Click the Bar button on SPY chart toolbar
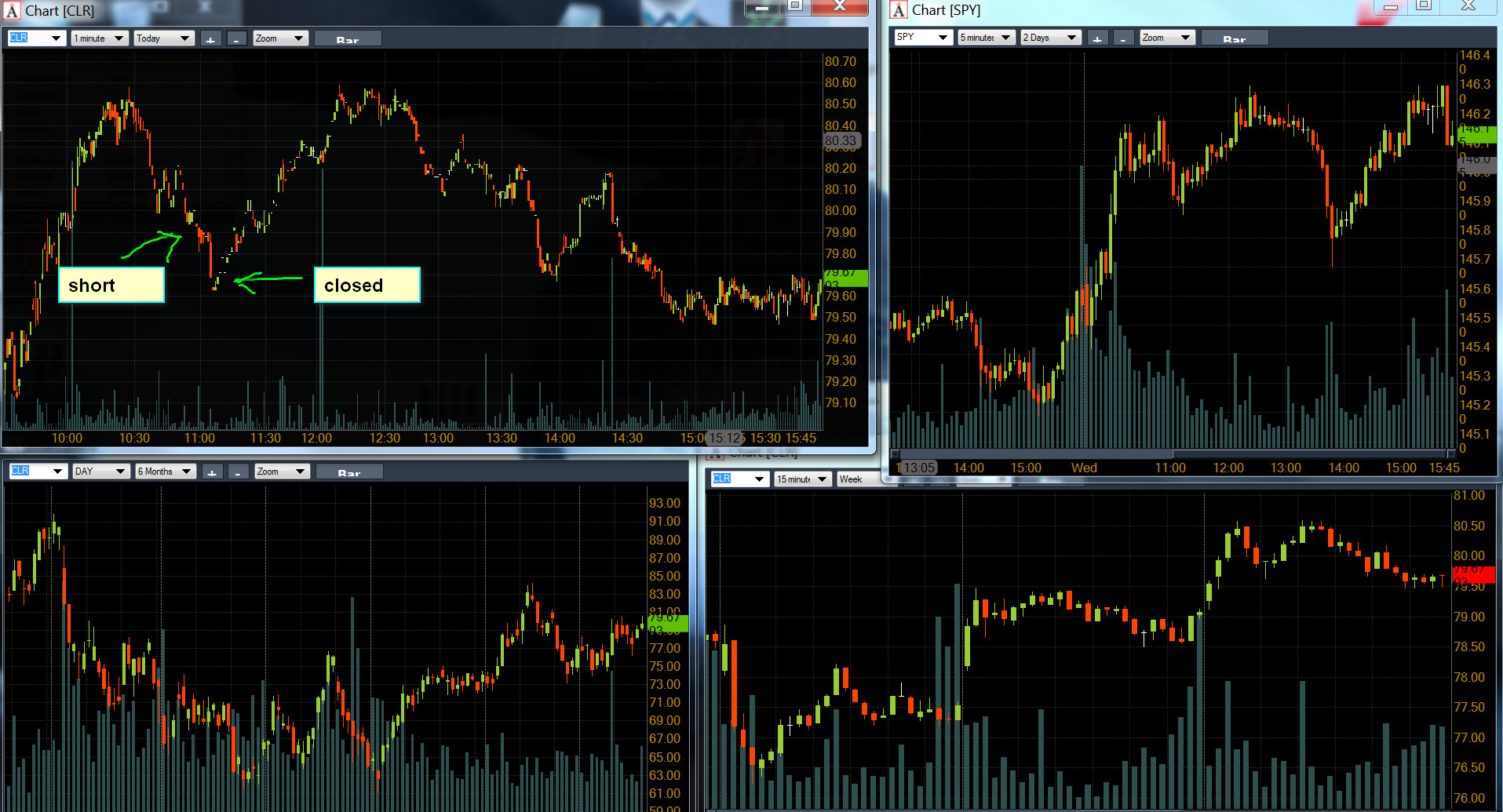The height and width of the screenshot is (812, 1503). [1234, 38]
